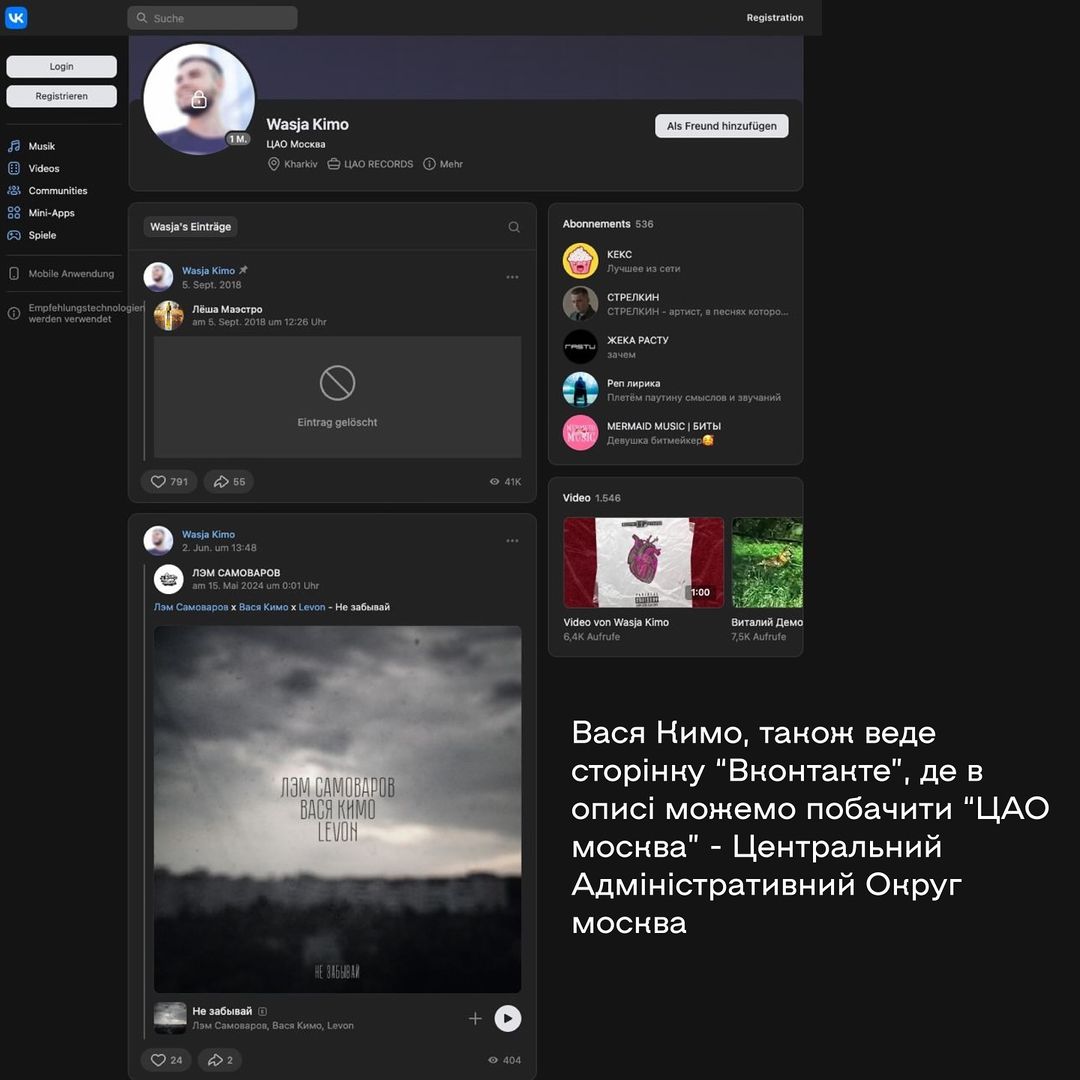
Task: Add Не забывай track with plus icon
Action: click(475, 1018)
